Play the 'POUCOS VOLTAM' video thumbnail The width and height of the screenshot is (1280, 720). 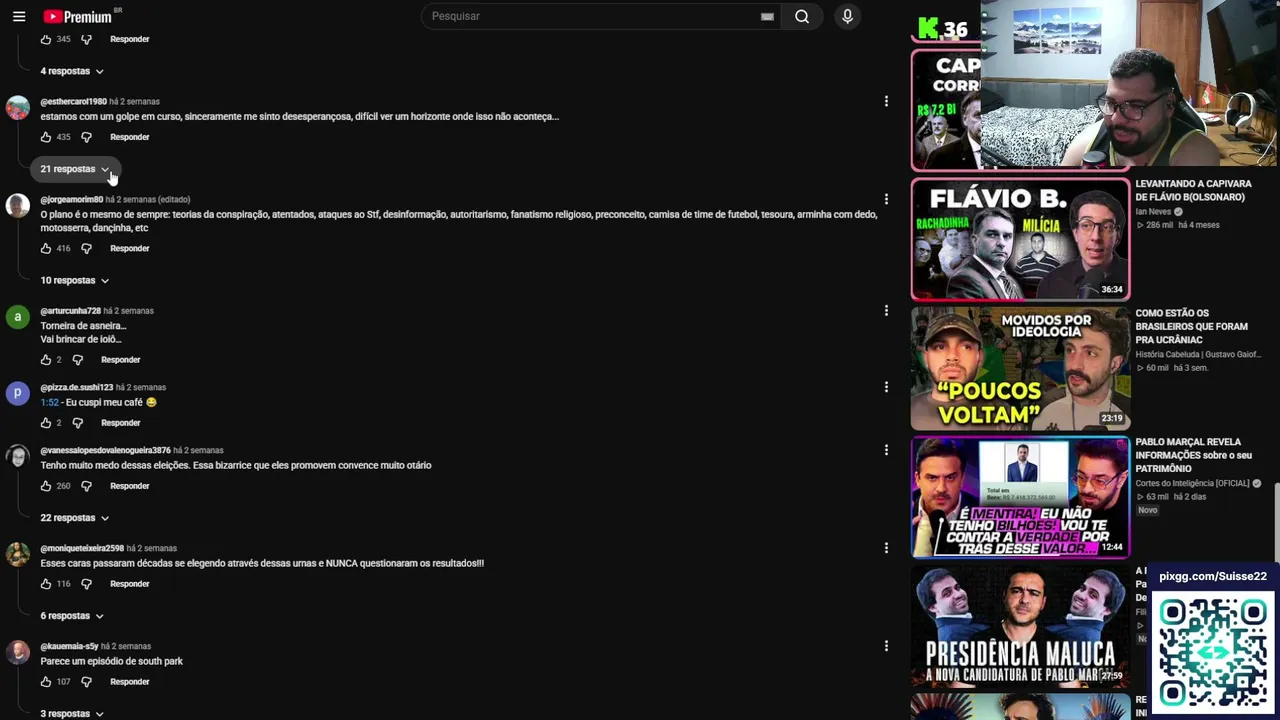coord(1020,368)
